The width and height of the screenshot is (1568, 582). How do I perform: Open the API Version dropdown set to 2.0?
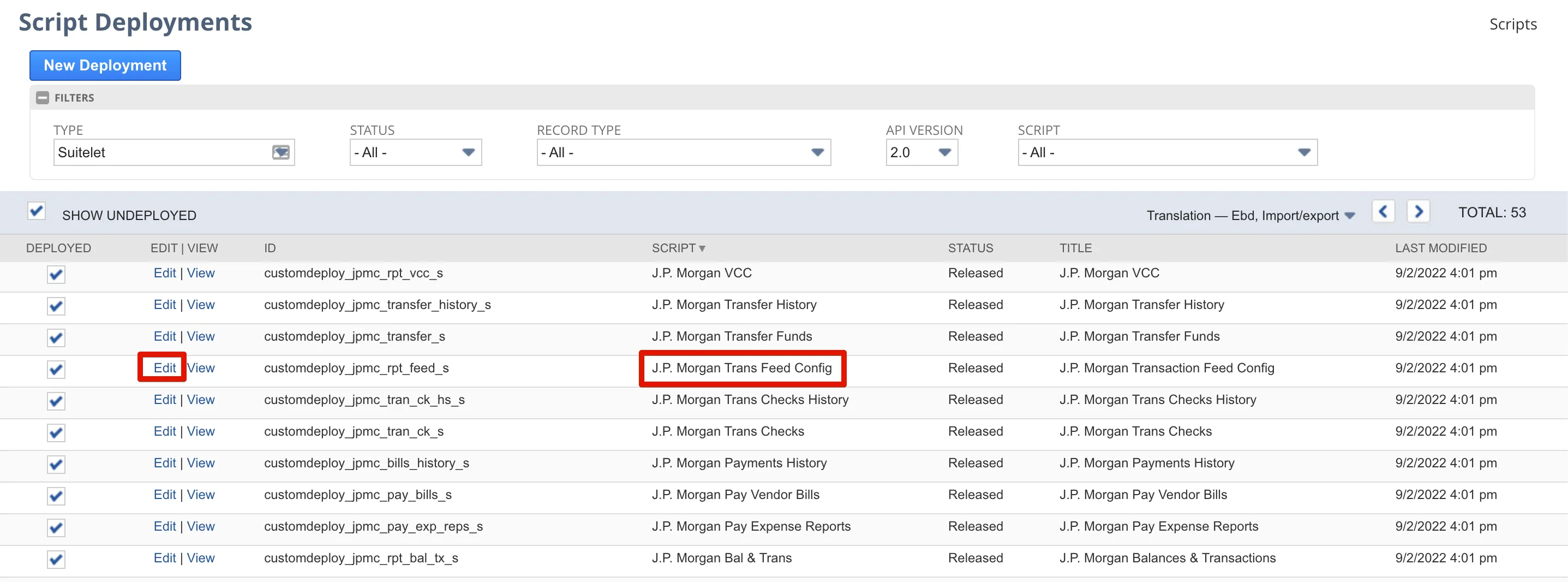(921, 152)
